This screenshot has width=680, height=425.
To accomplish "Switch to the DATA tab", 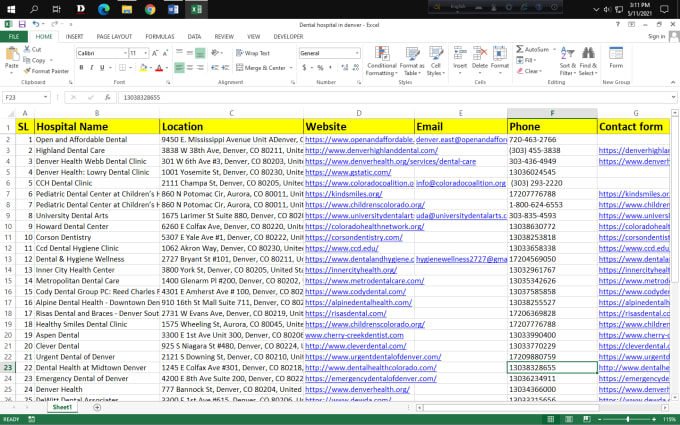I will (x=194, y=37).
